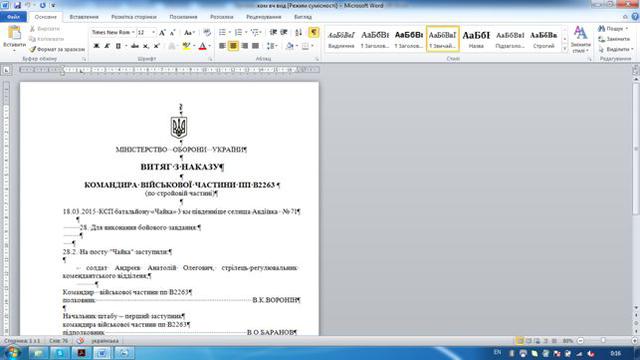The width and height of the screenshot is (640, 360).
Task: Select the Назва (Title) style
Action: pos(476,39)
